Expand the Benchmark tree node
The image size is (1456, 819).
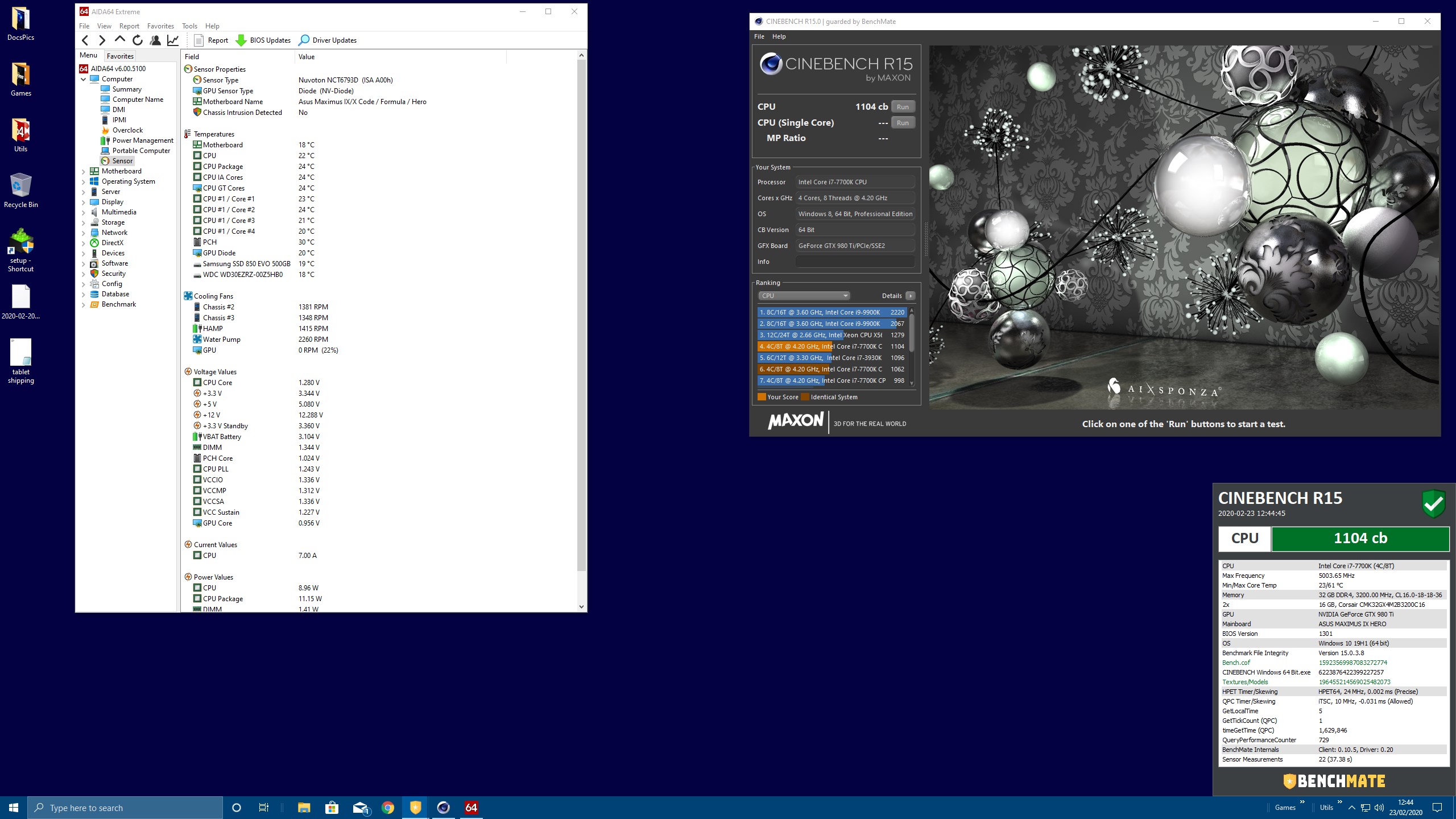(84, 304)
